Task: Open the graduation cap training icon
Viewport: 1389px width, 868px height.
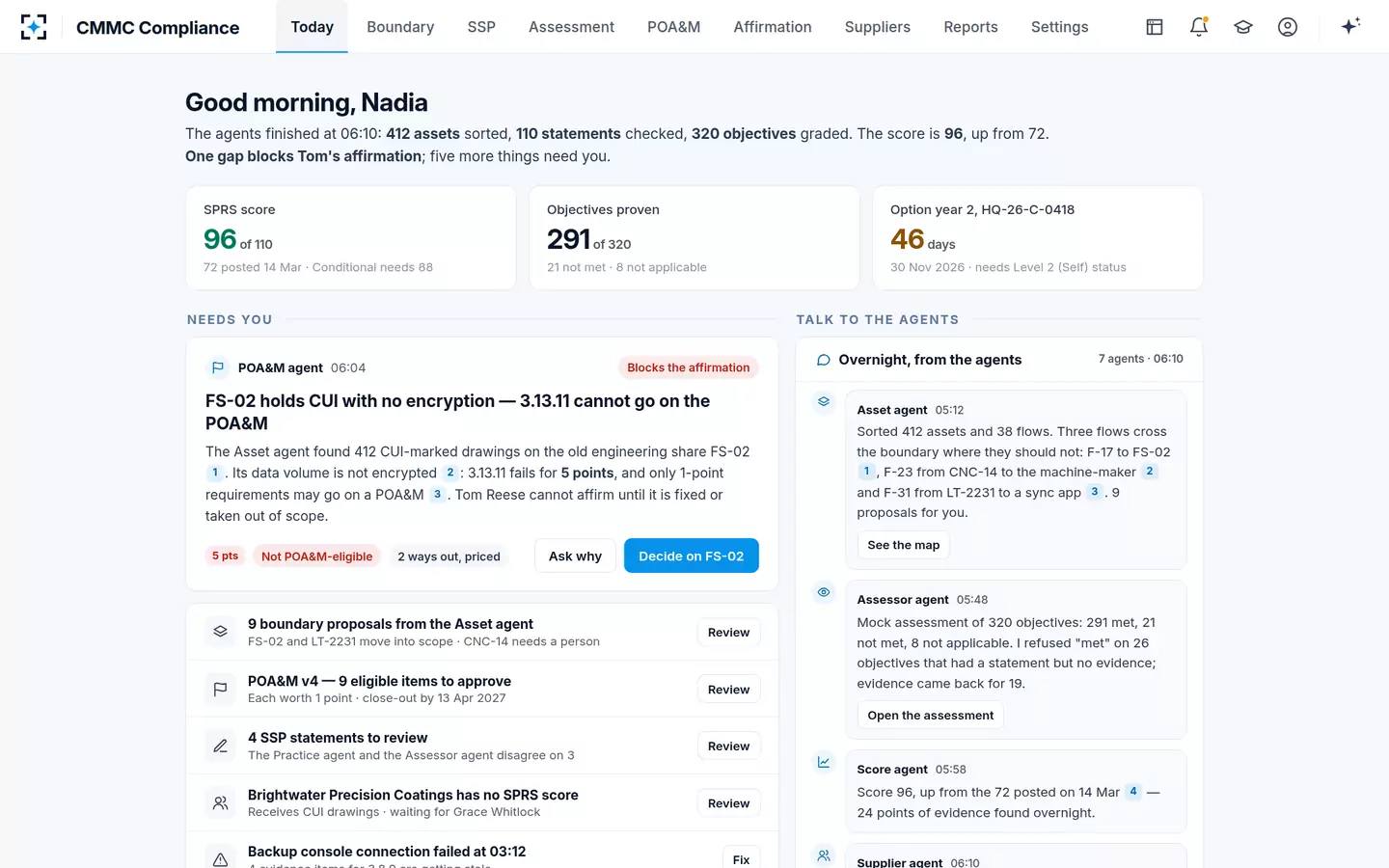Action: click(x=1243, y=27)
